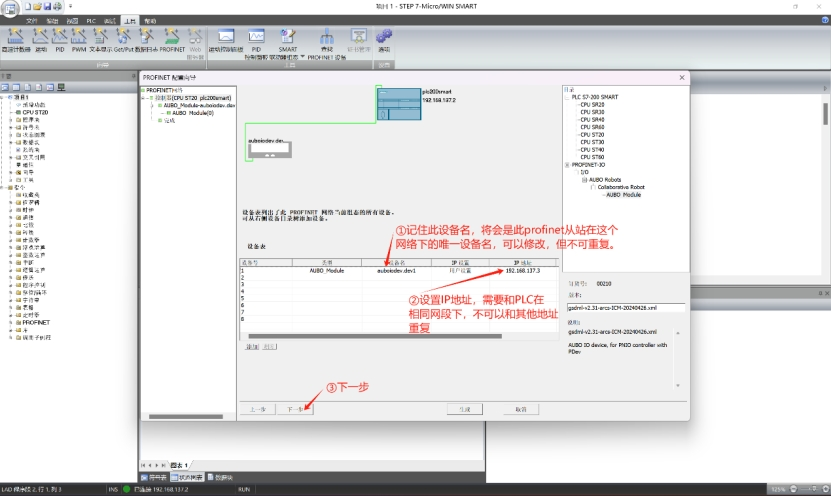
Task: Open the PWM wizard tool
Action: click(x=79, y=39)
